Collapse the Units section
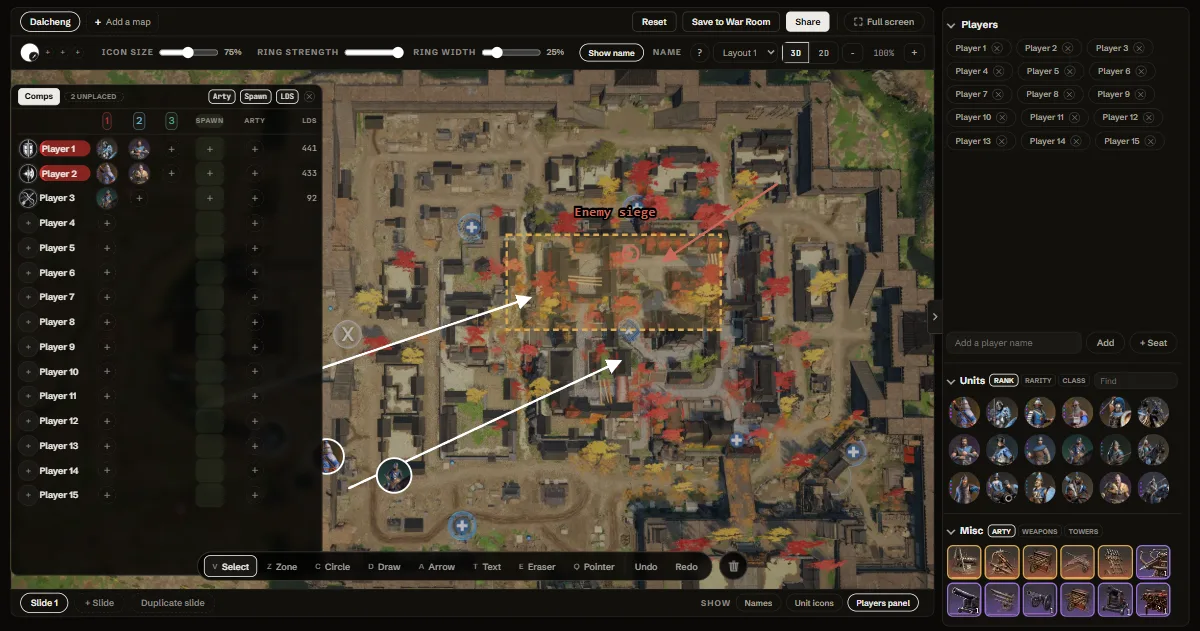Screen dimensions: 1200x631 point(951,381)
